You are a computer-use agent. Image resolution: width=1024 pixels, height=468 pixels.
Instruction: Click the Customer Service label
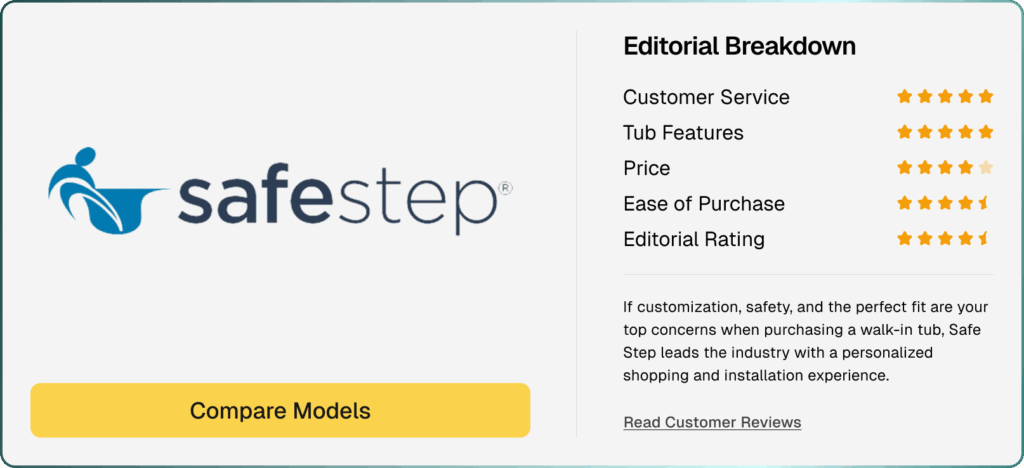tap(706, 97)
